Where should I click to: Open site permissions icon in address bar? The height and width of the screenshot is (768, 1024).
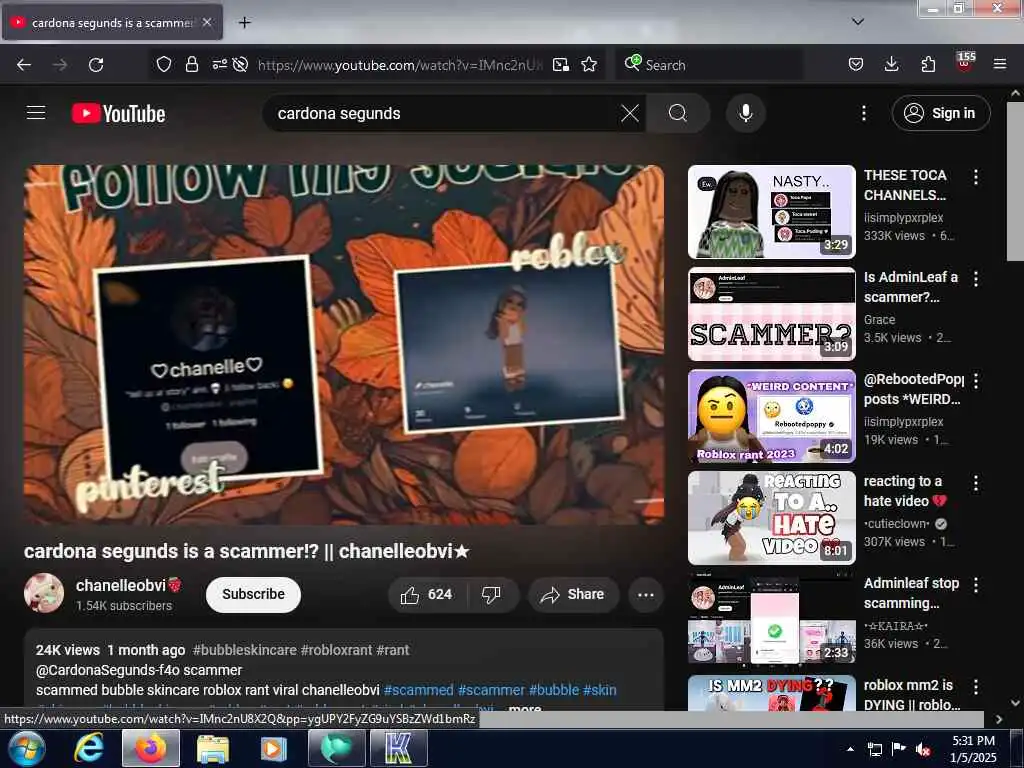coord(219,64)
